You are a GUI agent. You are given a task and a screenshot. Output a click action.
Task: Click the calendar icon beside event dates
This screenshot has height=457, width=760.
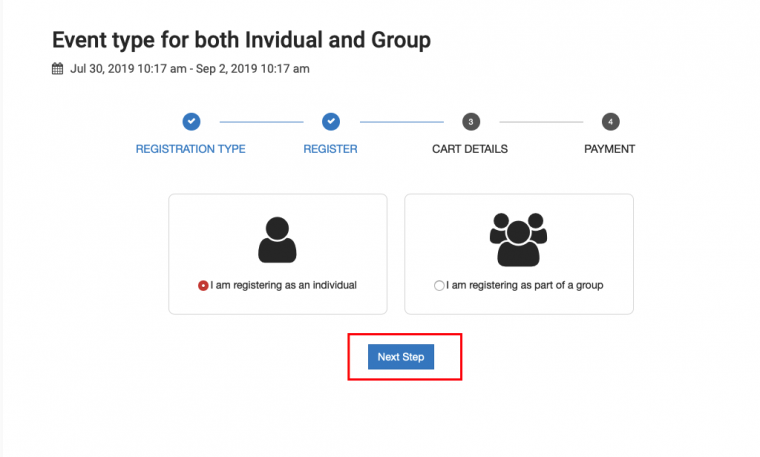coord(57,69)
